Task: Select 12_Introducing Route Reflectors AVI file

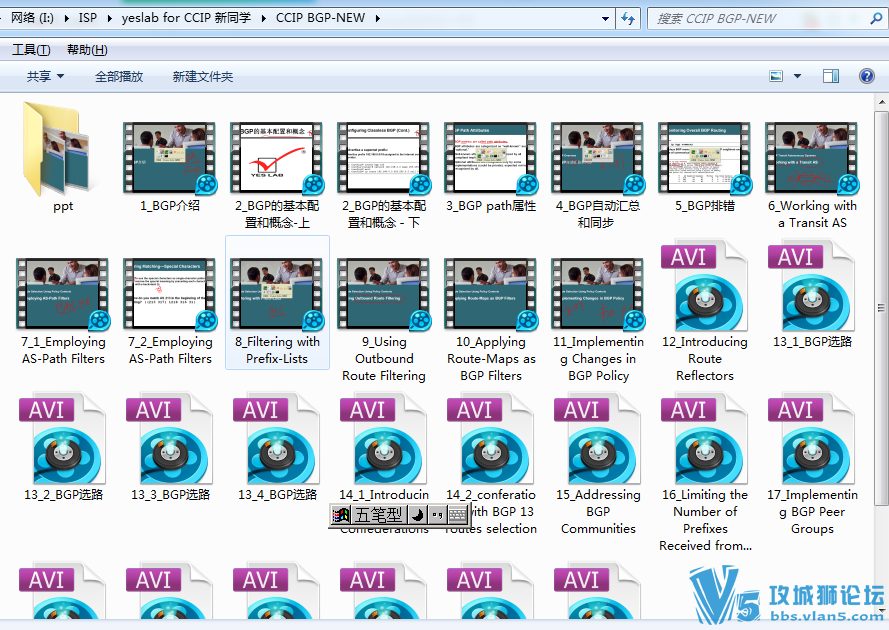Action: coord(705,312)
